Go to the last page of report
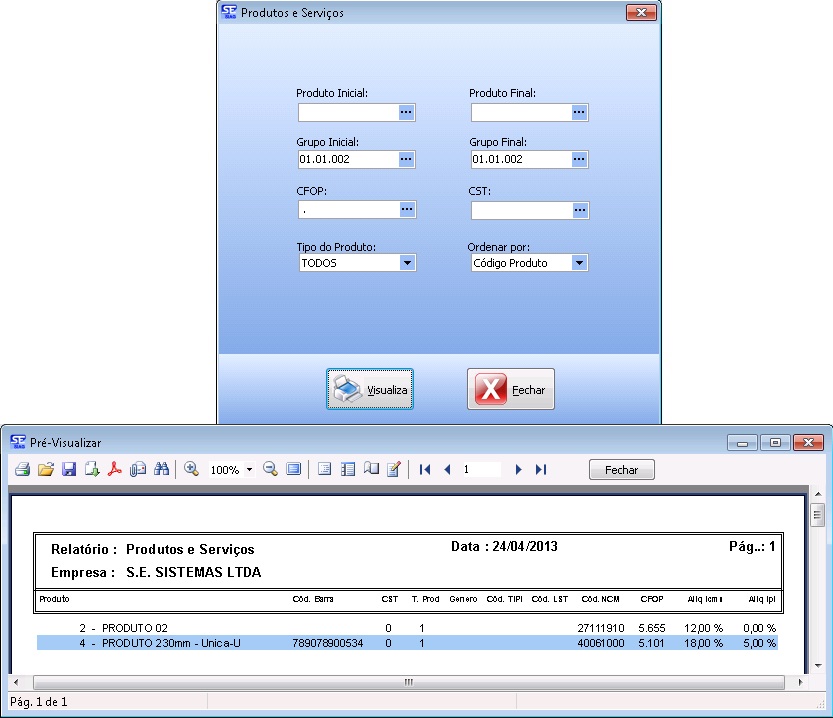This screenshot has width=833, height=718. [541, 469]
